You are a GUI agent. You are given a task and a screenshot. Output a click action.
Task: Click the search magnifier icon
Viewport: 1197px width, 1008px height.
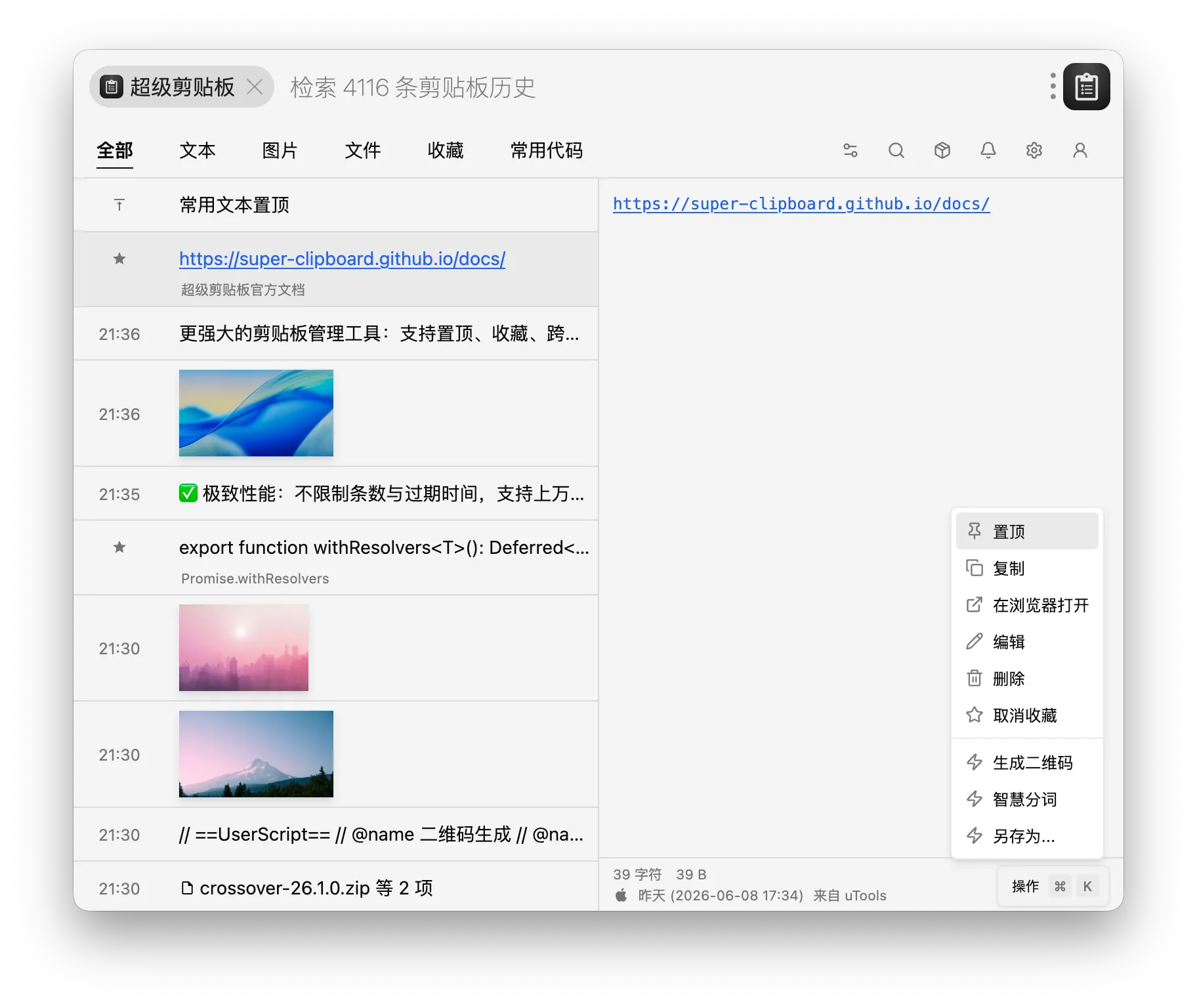tap(896, 150)
